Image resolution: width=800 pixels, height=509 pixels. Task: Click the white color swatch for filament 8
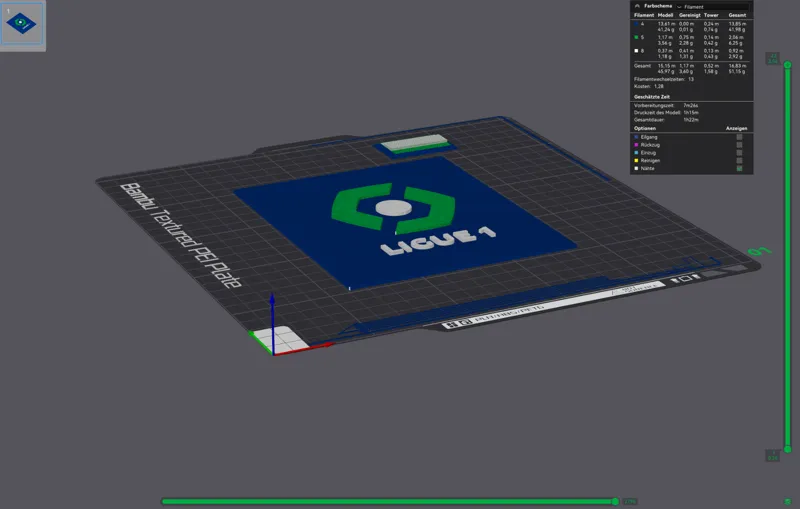tap(636, 51)
